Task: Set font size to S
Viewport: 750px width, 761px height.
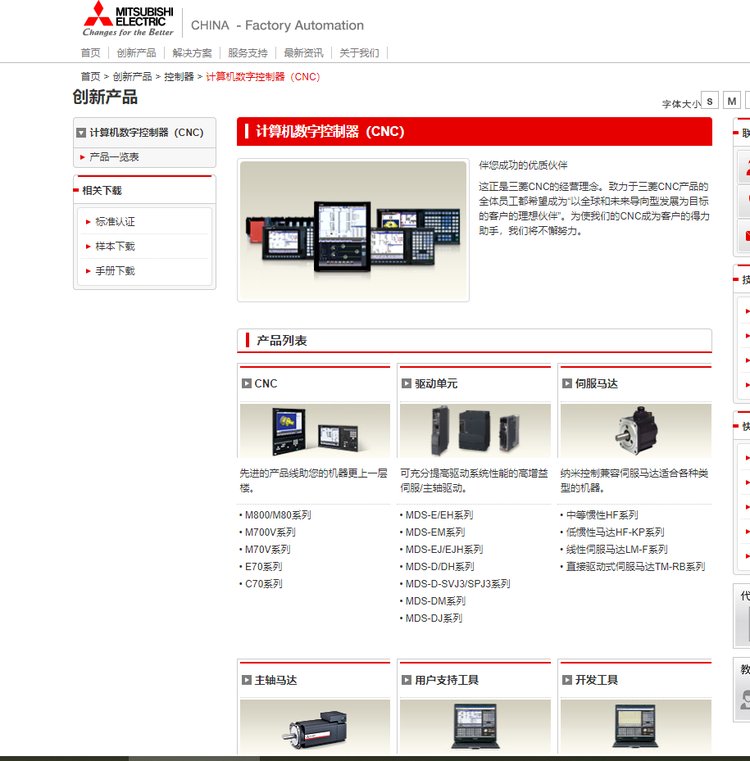Action: coord(709,101)
